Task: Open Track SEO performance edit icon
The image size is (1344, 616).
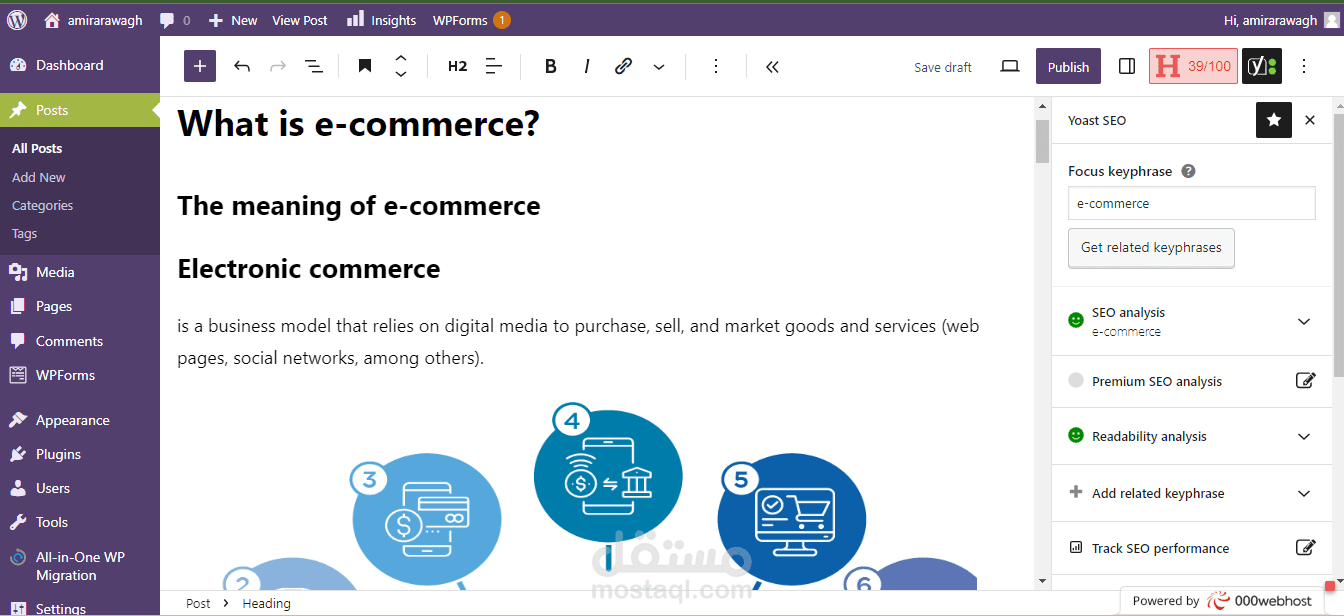Action: click(1305, 547)
